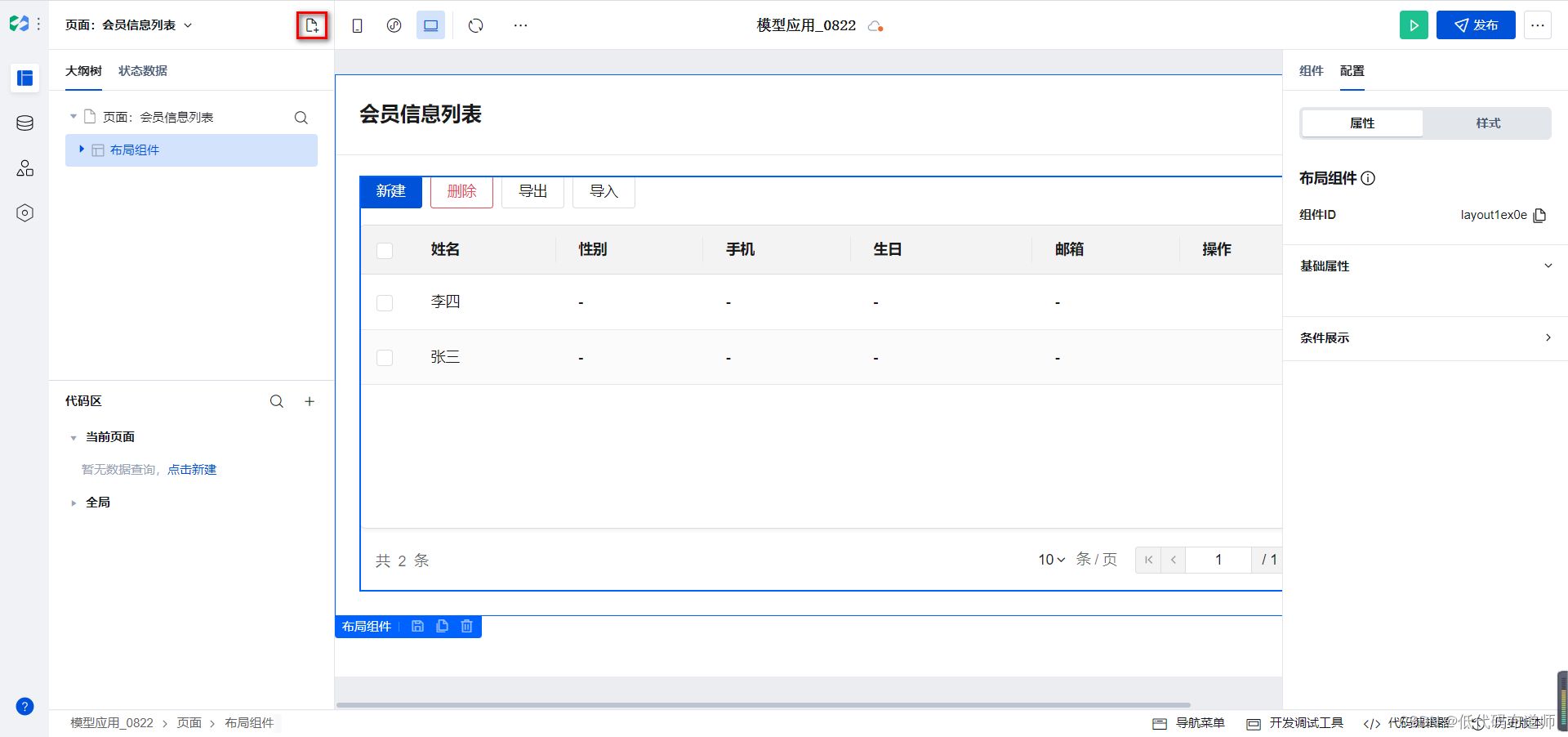The width and height of the screenshot is (1568, 737).
Task: Collapse the 页面: 会员信息列表 tree node
Action: point(73,117)
